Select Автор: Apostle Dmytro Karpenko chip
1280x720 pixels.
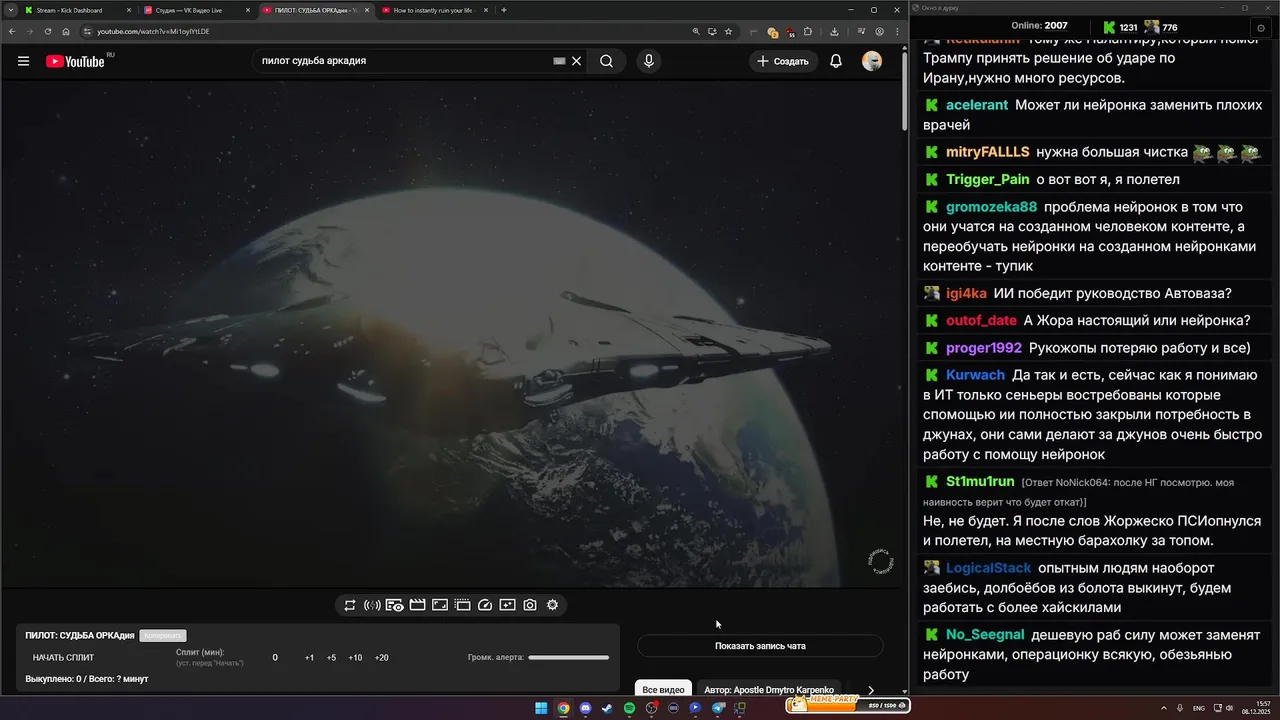(x=769, y=690)
